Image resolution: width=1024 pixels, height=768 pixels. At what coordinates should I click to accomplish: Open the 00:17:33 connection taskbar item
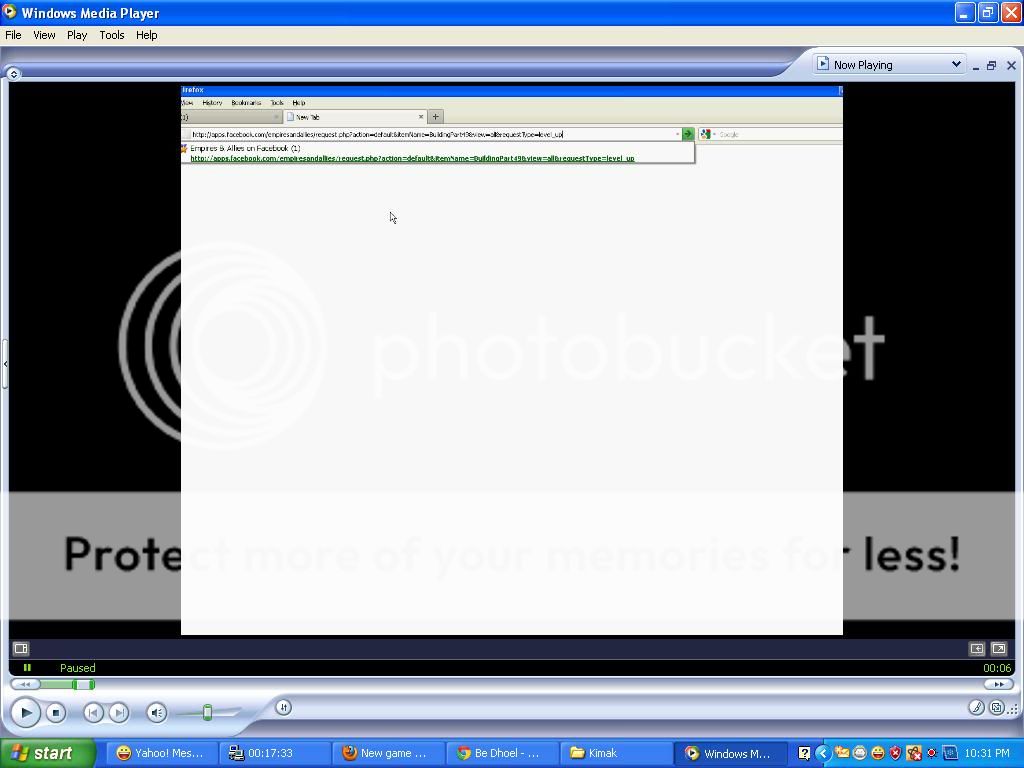pyautogui.click(x=273, y=753)
